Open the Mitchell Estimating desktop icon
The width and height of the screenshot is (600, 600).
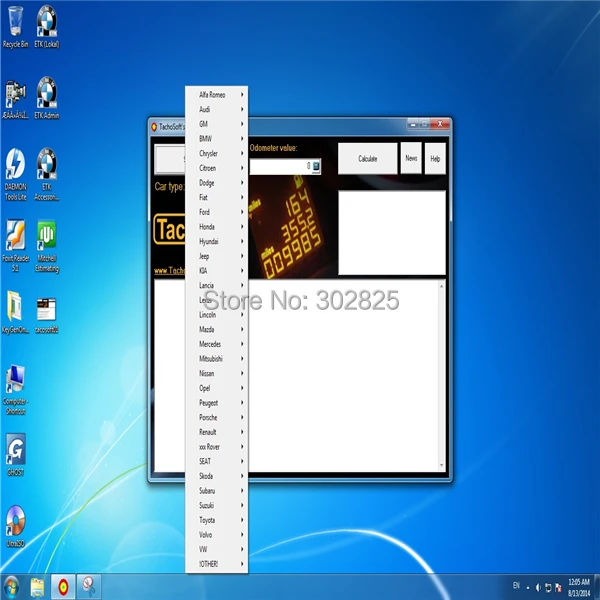47,246
